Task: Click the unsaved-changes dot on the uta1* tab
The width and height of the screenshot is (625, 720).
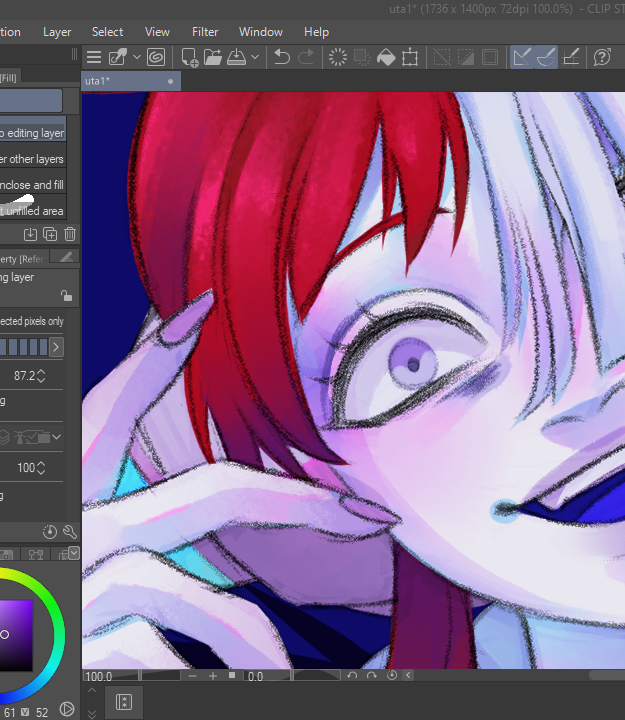Action: click(170, 81)
